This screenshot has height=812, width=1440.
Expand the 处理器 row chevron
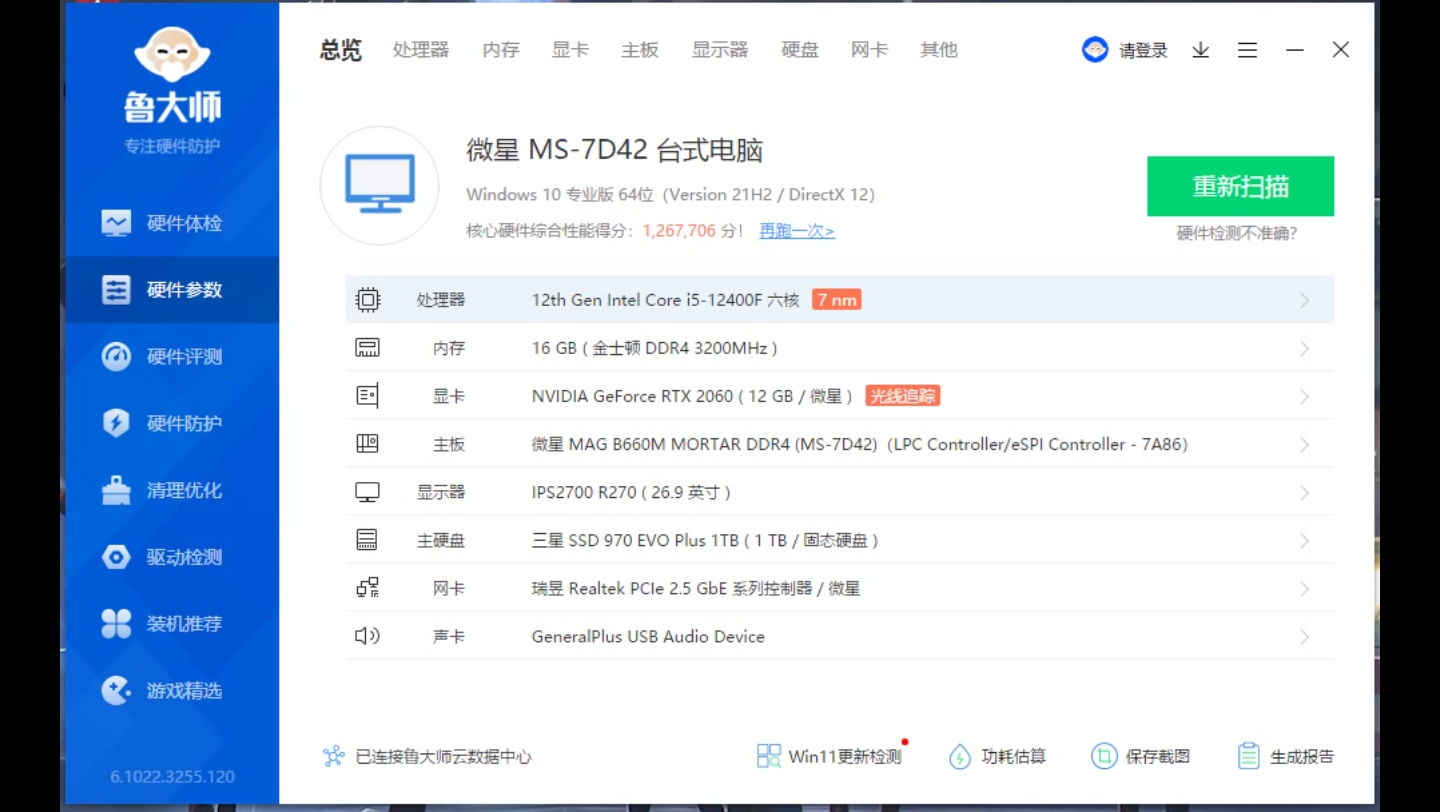[x=1304, y=299]
